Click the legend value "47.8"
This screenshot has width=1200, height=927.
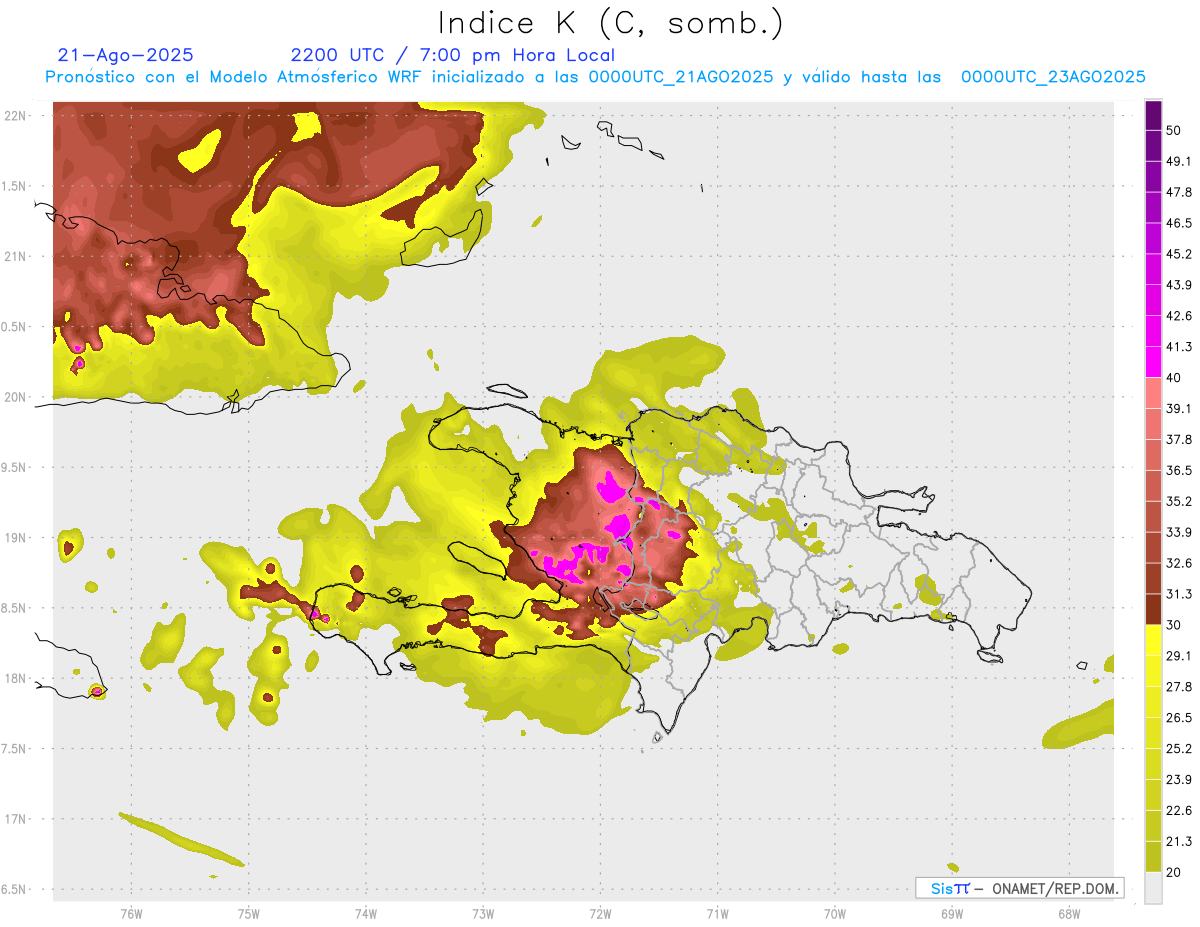(1179, 192)
